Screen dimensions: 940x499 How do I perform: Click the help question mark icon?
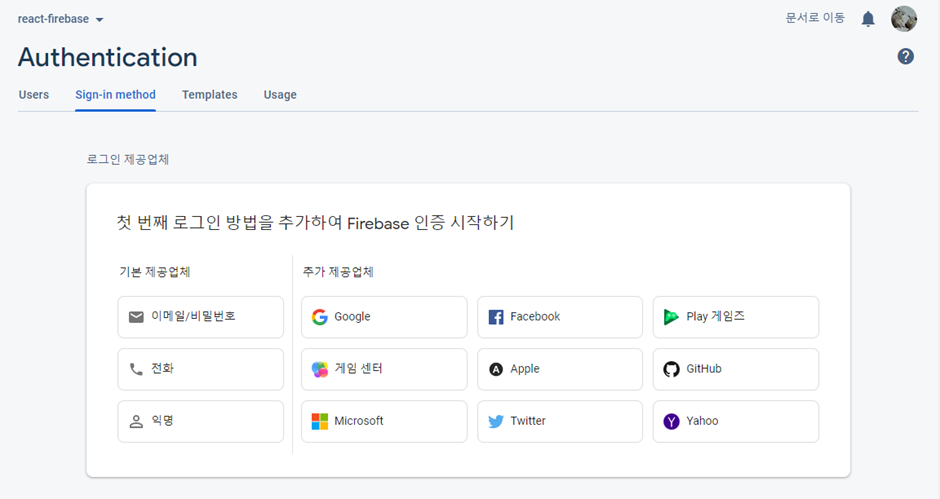click(x=905, y=56)
